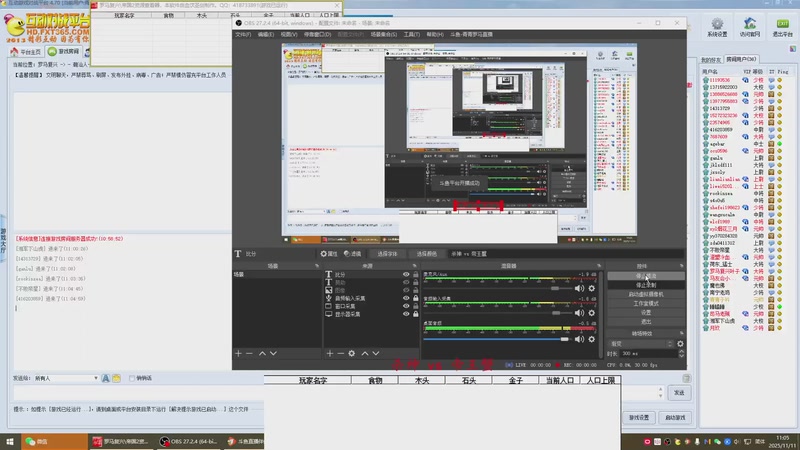
Task: Pop out the Scenes dock panel
Action: coord(317,266)
